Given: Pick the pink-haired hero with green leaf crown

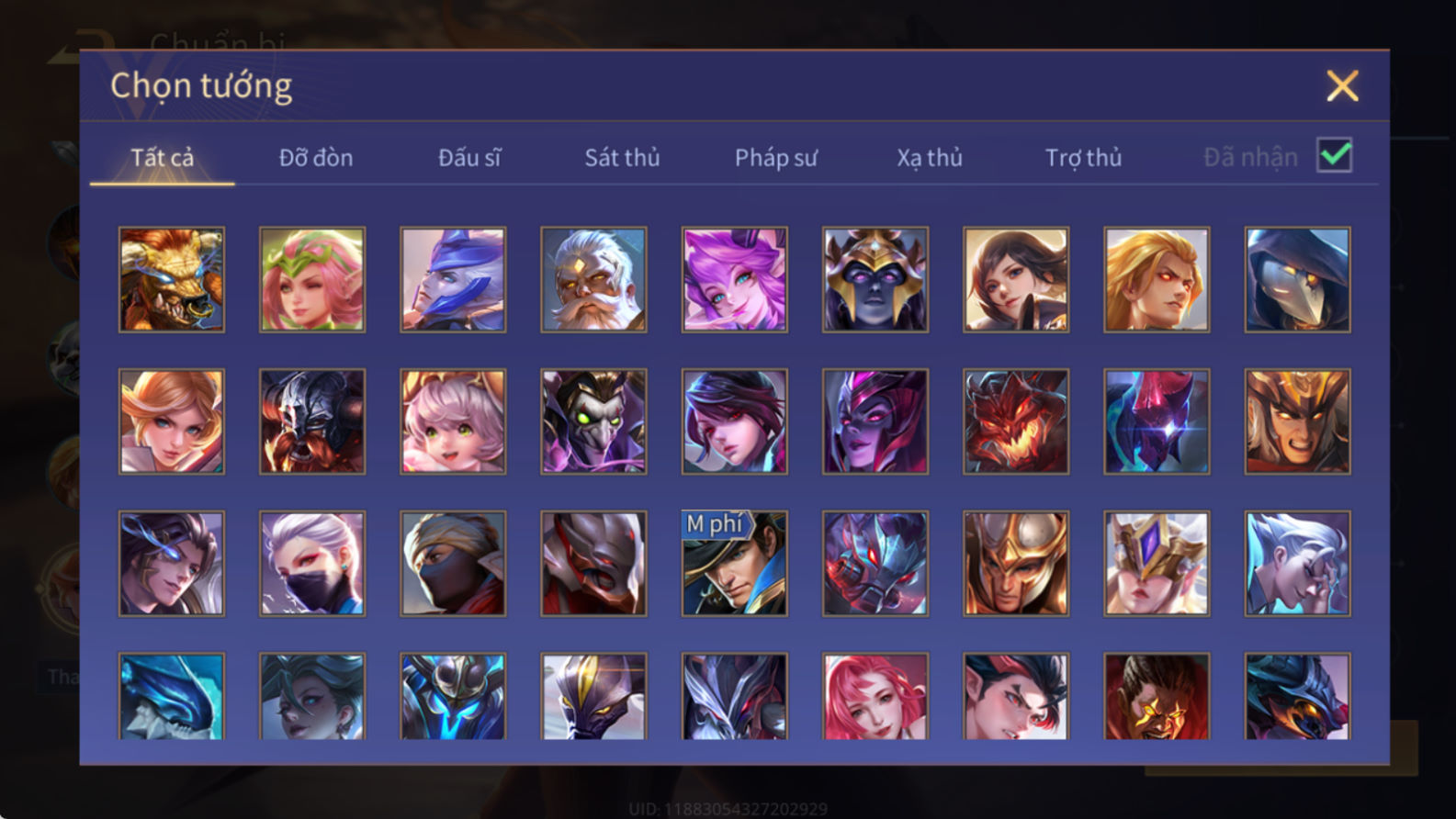Looking at the screenshot, I should coord(312,280).
